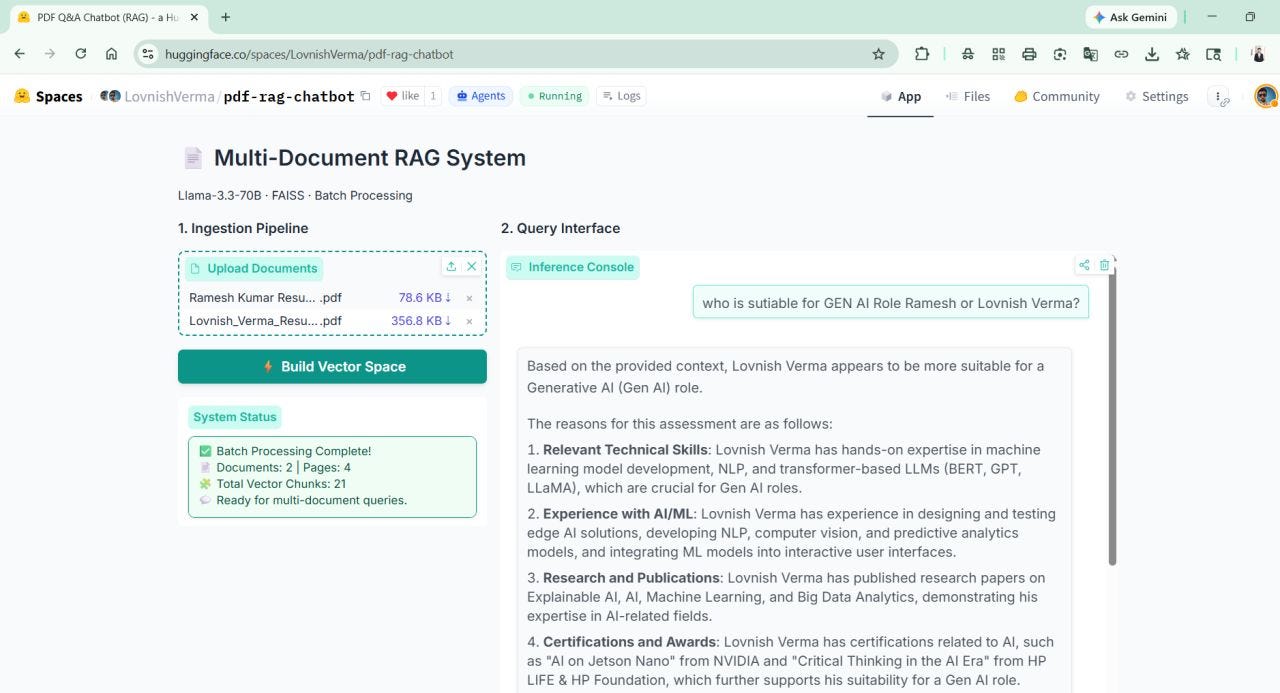Click the chat panel vertical scrollbar
The width and height of the screenshot is (1280, 693).
tap(1113, 415)
